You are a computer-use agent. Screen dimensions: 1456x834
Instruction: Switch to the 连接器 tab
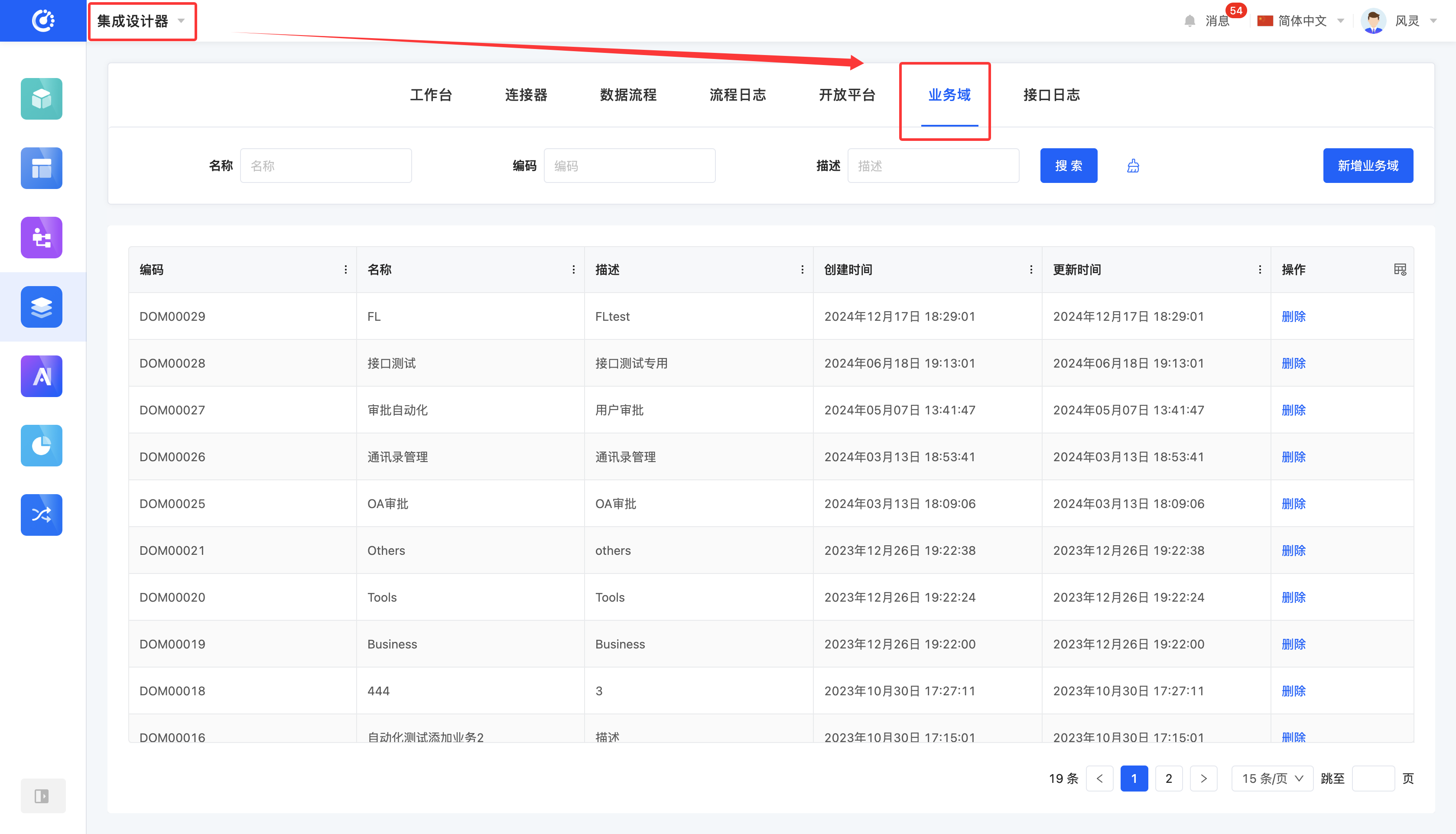526,94
